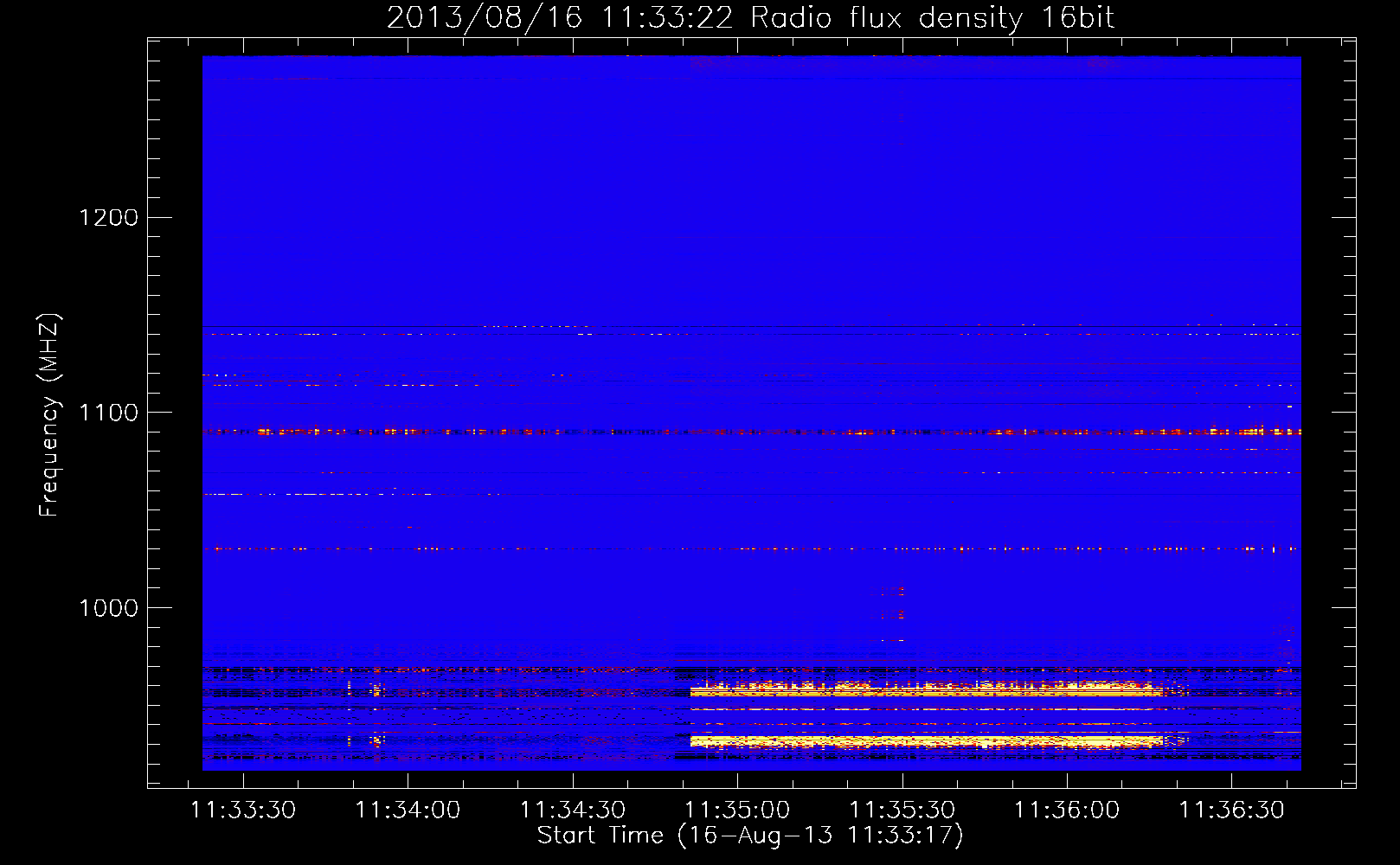The image size is (1400, 865).
Task: Click the 11:36:00 time tick label
Action: point(1067,811)
